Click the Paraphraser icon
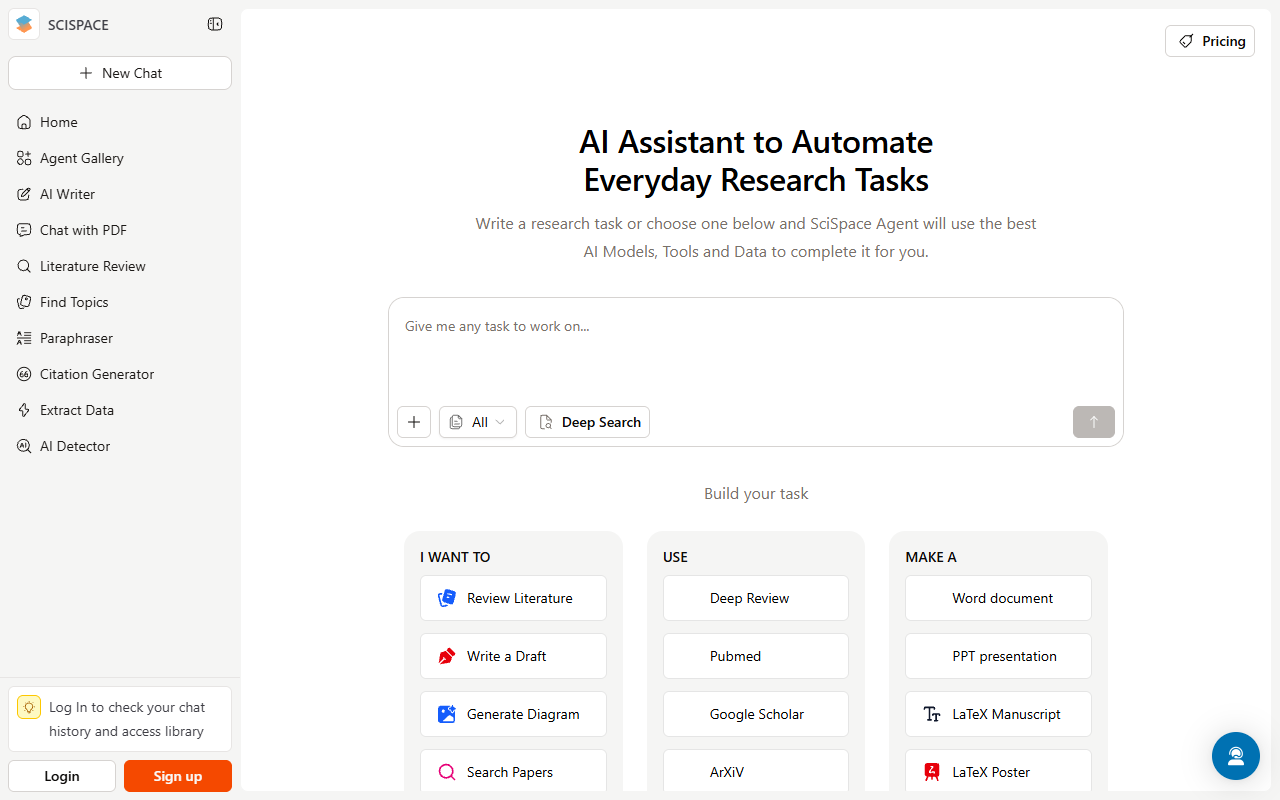The image size is (1280, 800). click(24, 338)
